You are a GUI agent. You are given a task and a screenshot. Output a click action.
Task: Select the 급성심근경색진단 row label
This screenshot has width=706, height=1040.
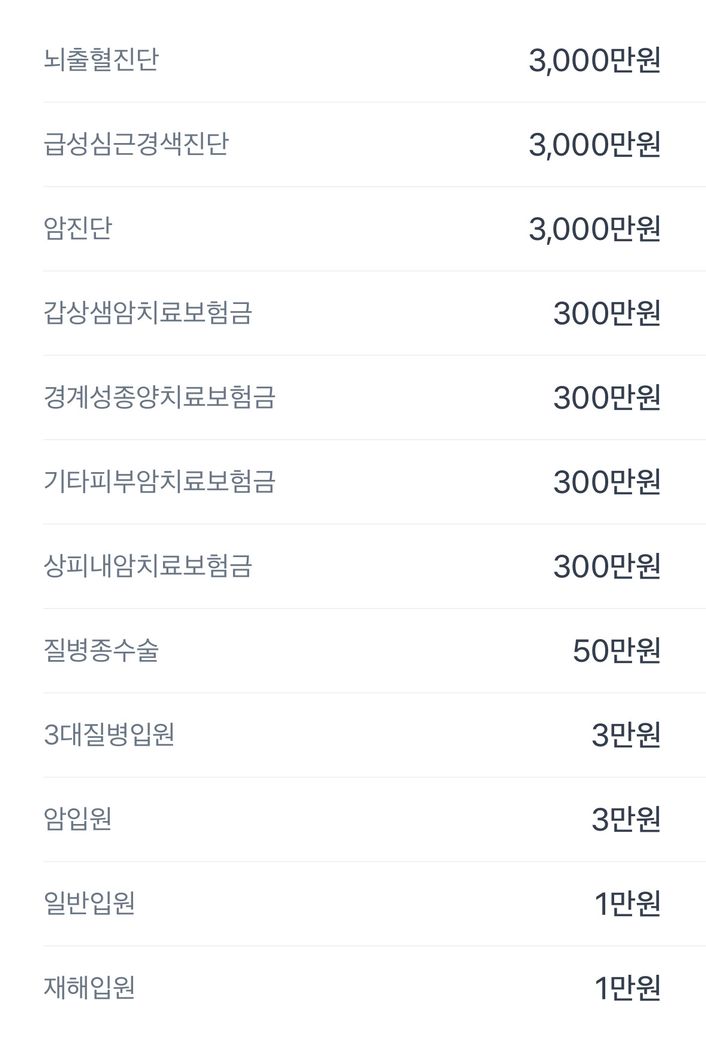(136, 144)
